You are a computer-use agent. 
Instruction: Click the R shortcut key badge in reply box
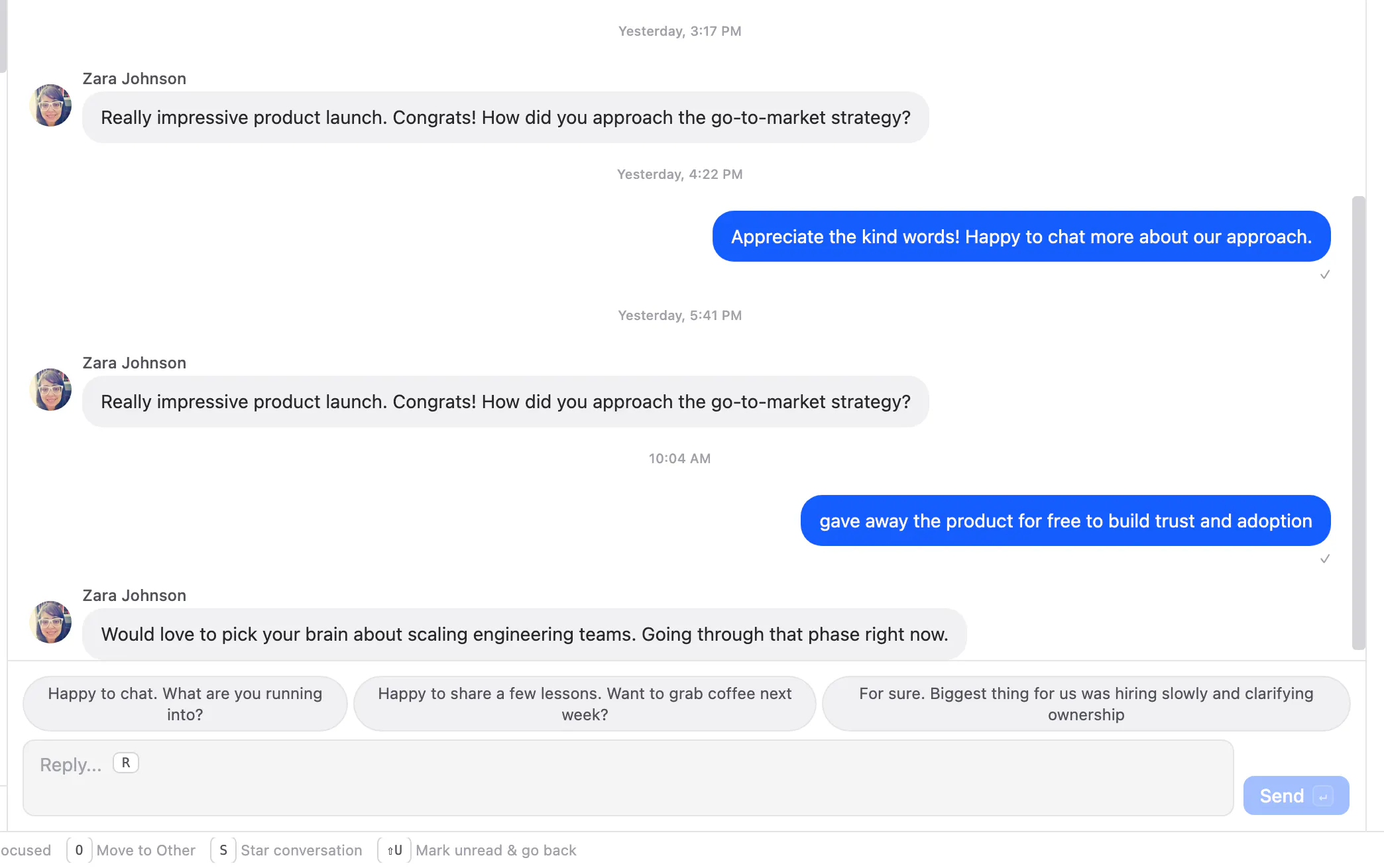coord(126,763)
